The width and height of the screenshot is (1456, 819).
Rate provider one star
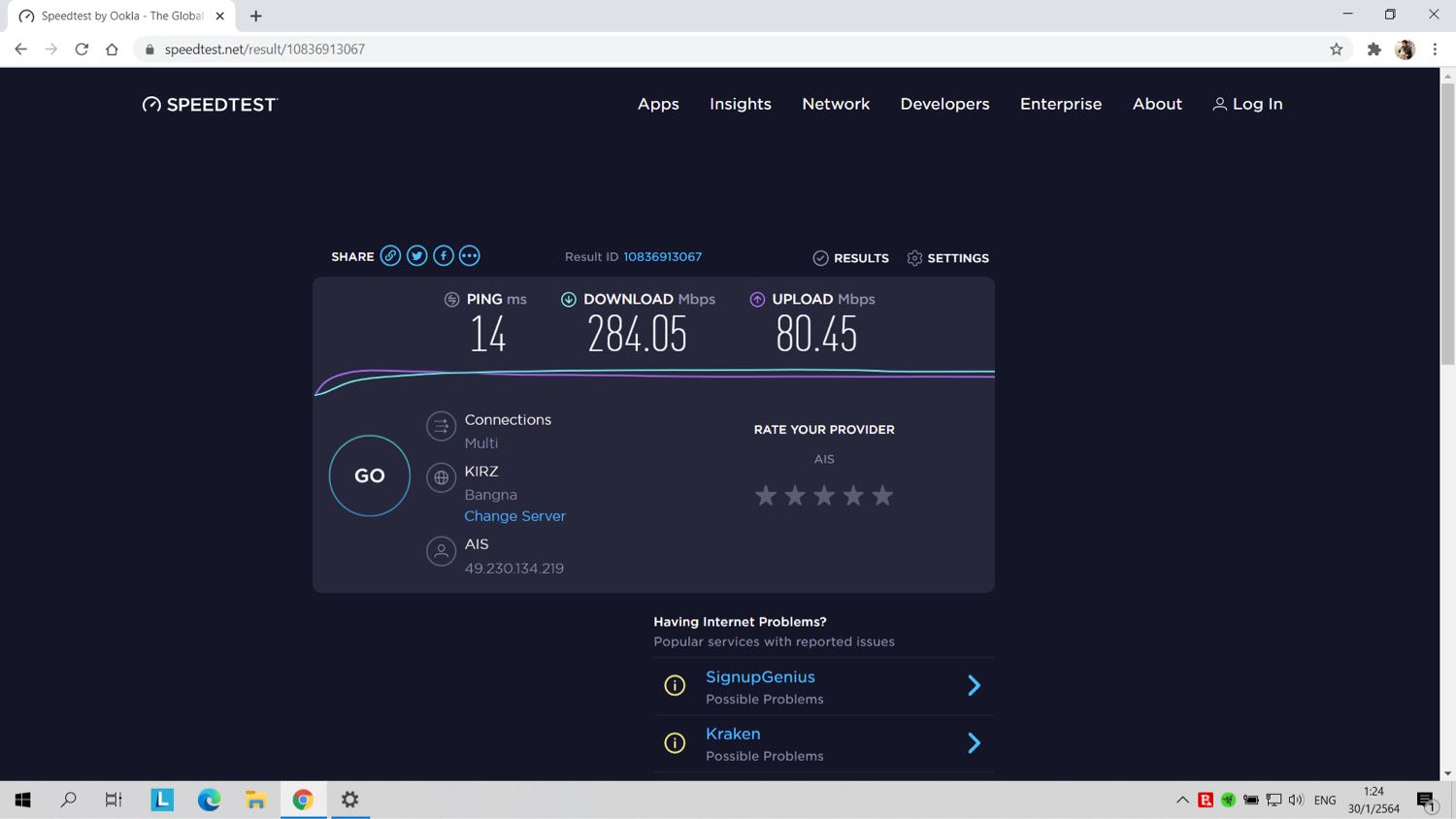(766, 496)
